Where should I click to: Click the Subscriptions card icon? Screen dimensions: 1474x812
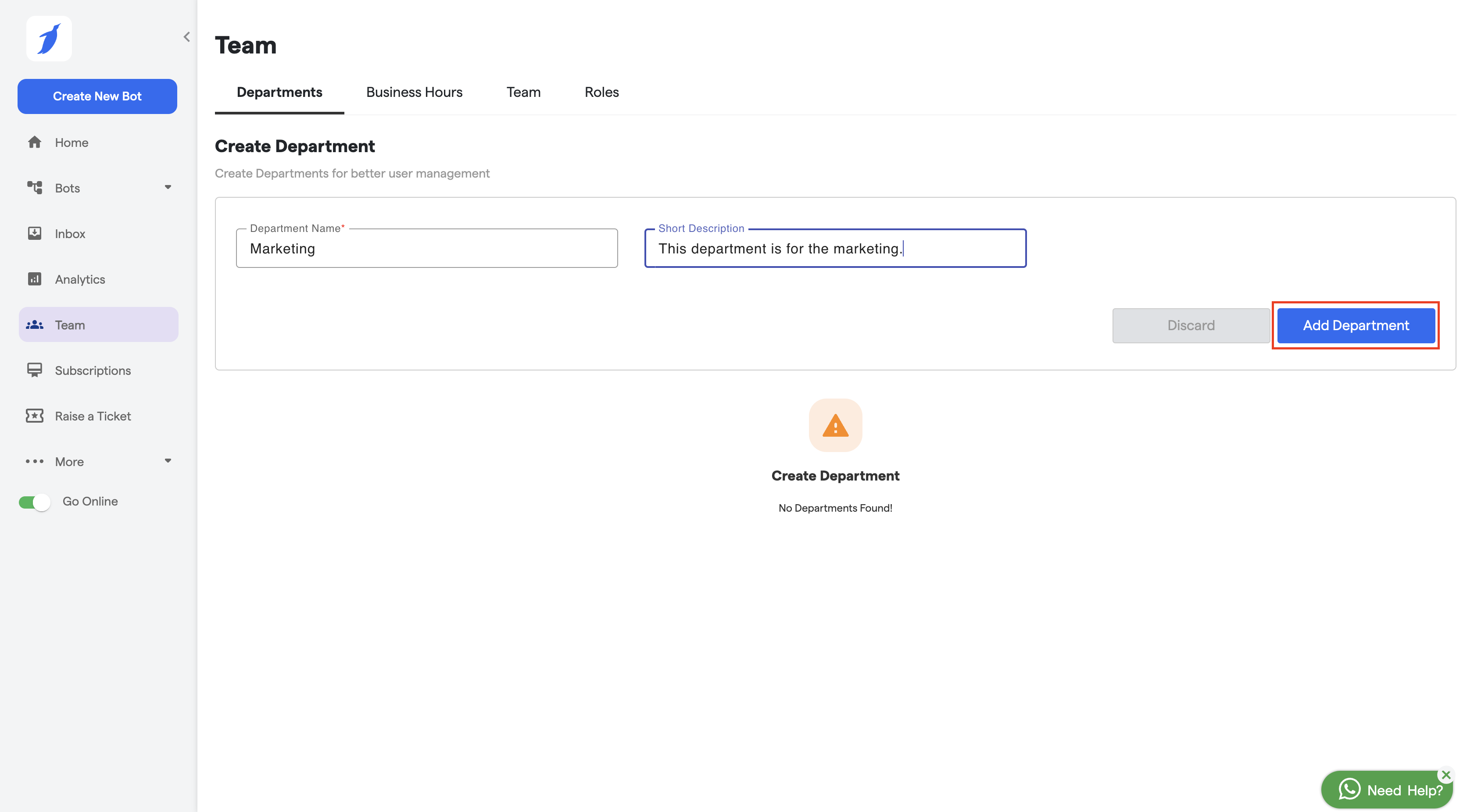(x=34, y=370)
